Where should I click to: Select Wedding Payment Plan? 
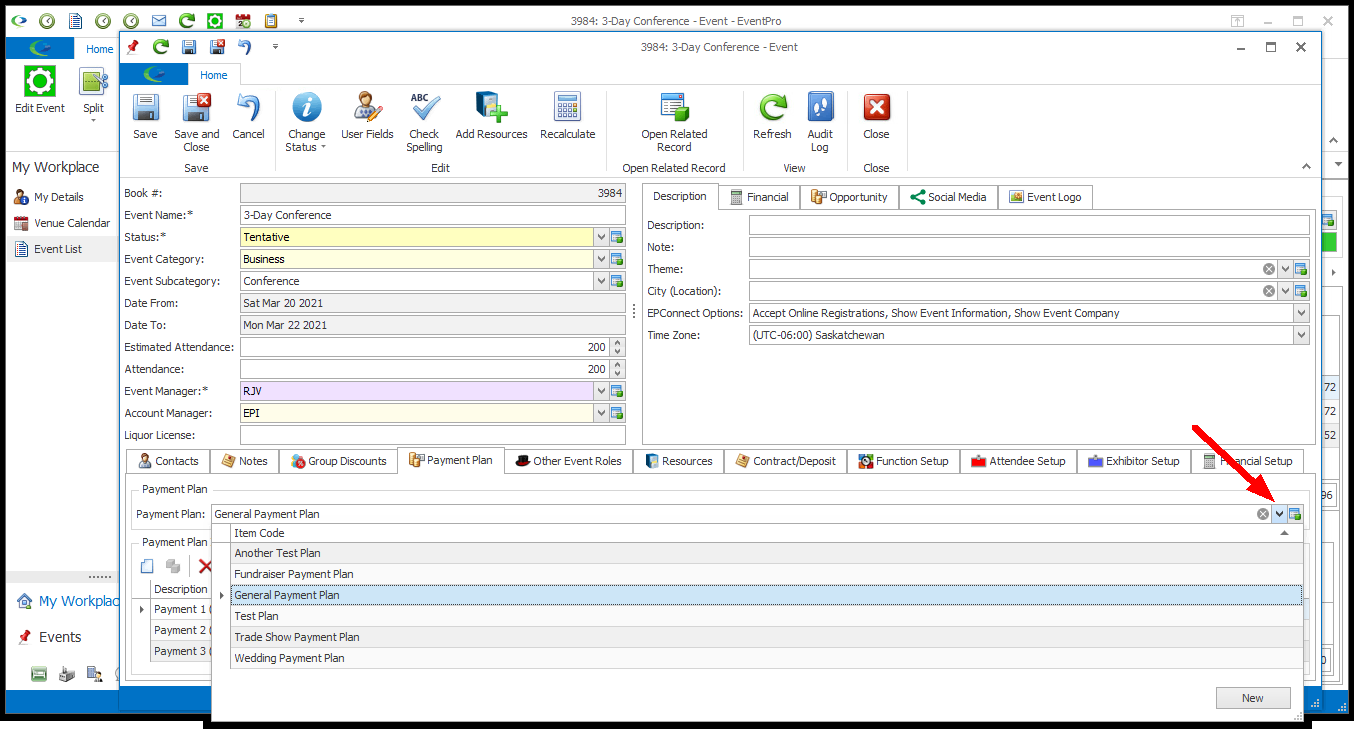(767, 658)
